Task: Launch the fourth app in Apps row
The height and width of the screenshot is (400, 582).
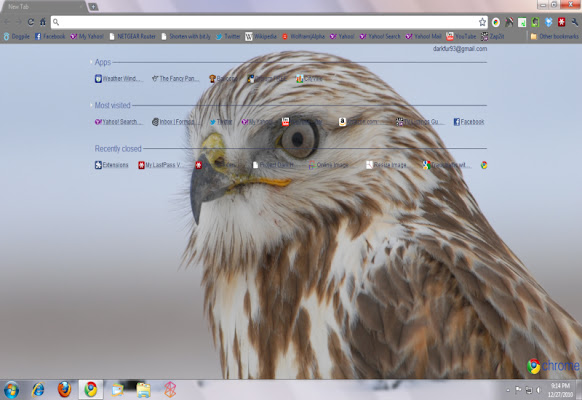Action: pyautogui.click(x=267, y=79)
